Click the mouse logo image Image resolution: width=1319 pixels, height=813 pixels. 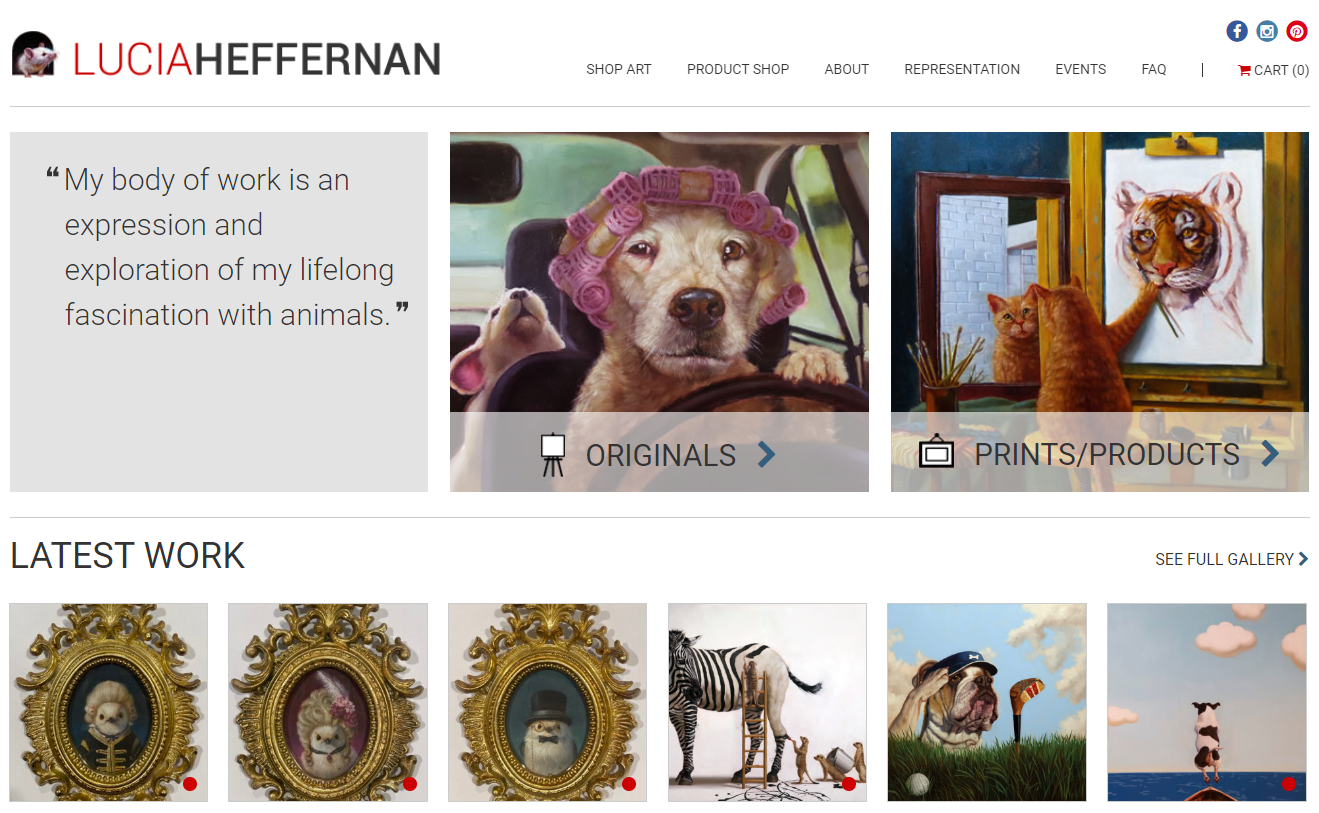(x=35, y=55)
